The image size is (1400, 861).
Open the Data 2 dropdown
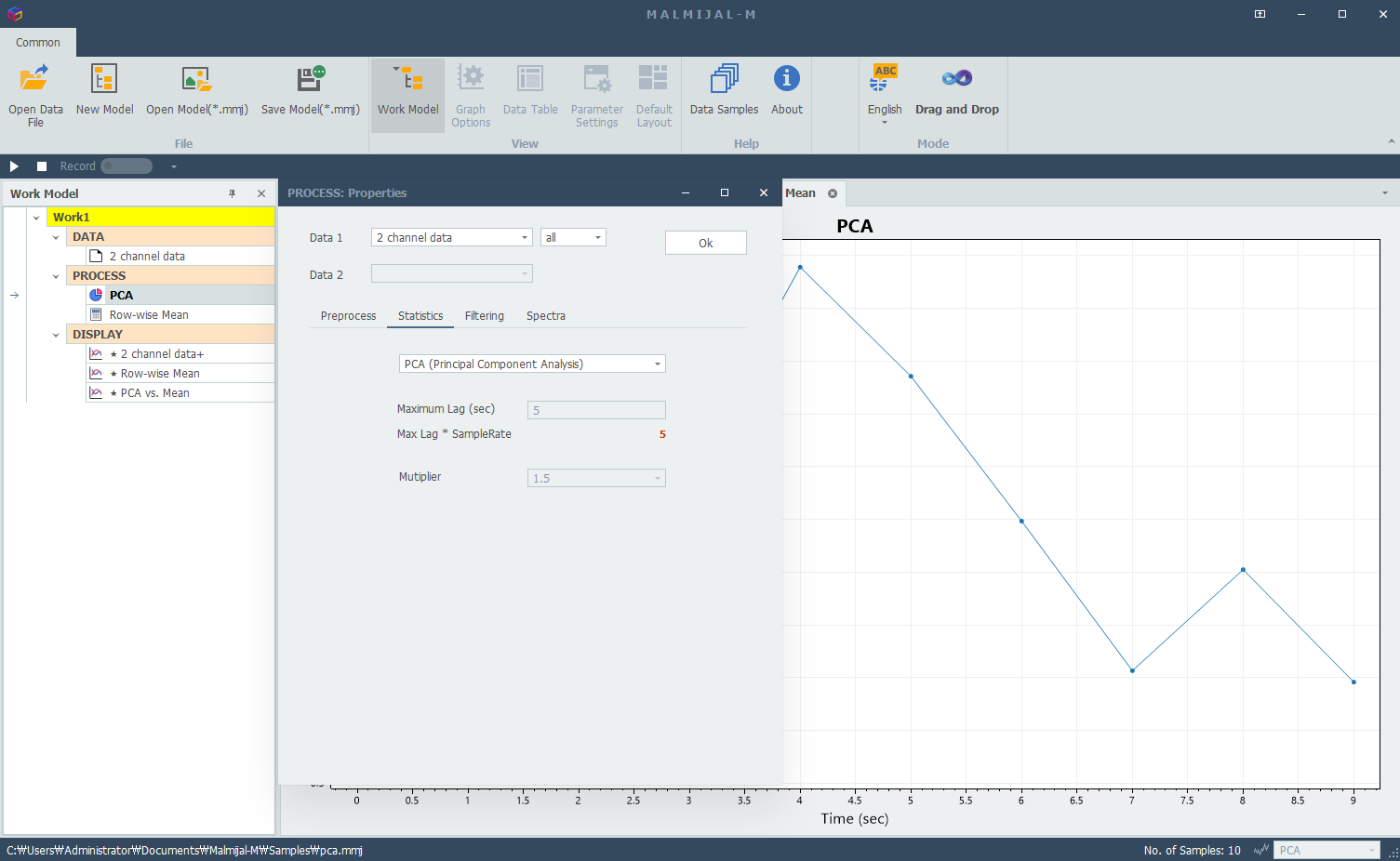click(x=452, y=274)
